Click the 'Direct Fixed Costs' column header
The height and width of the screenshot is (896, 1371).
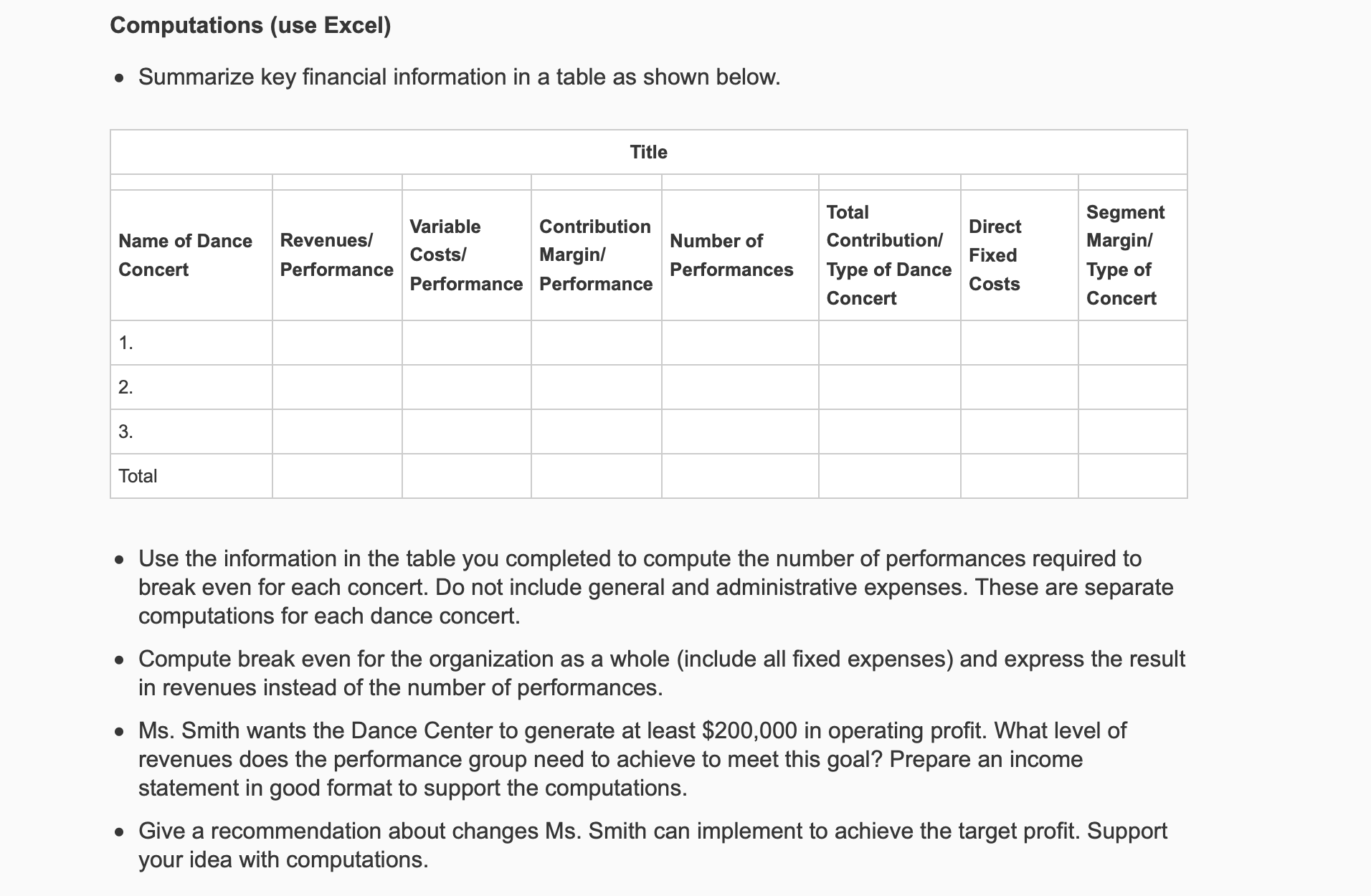click(1019, 255)
